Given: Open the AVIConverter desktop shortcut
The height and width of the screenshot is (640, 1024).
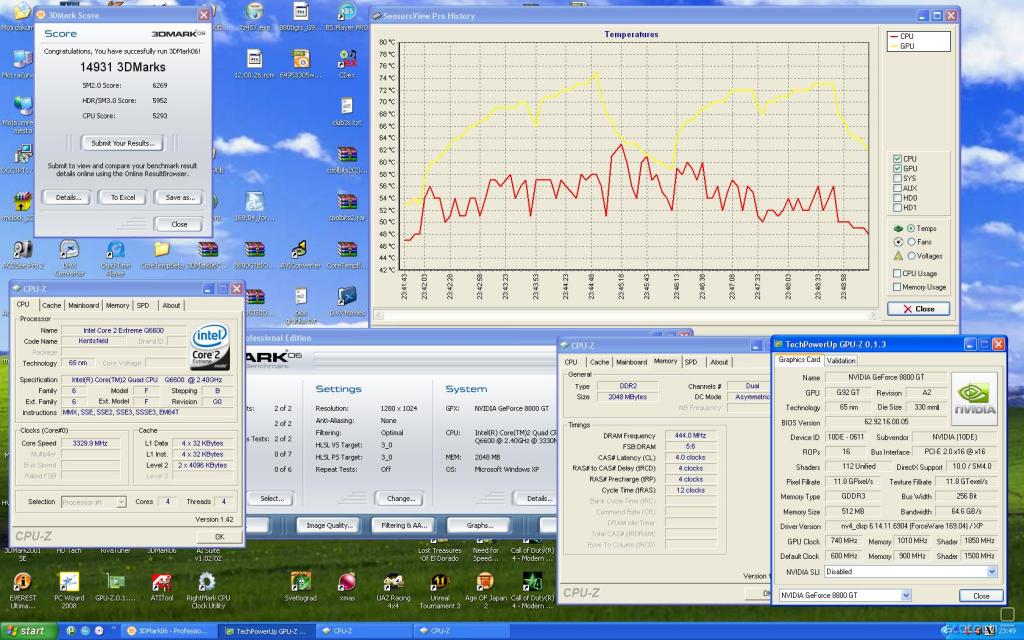Looking at the screenshot, I should pyautogui.click(x=300, y=255).
